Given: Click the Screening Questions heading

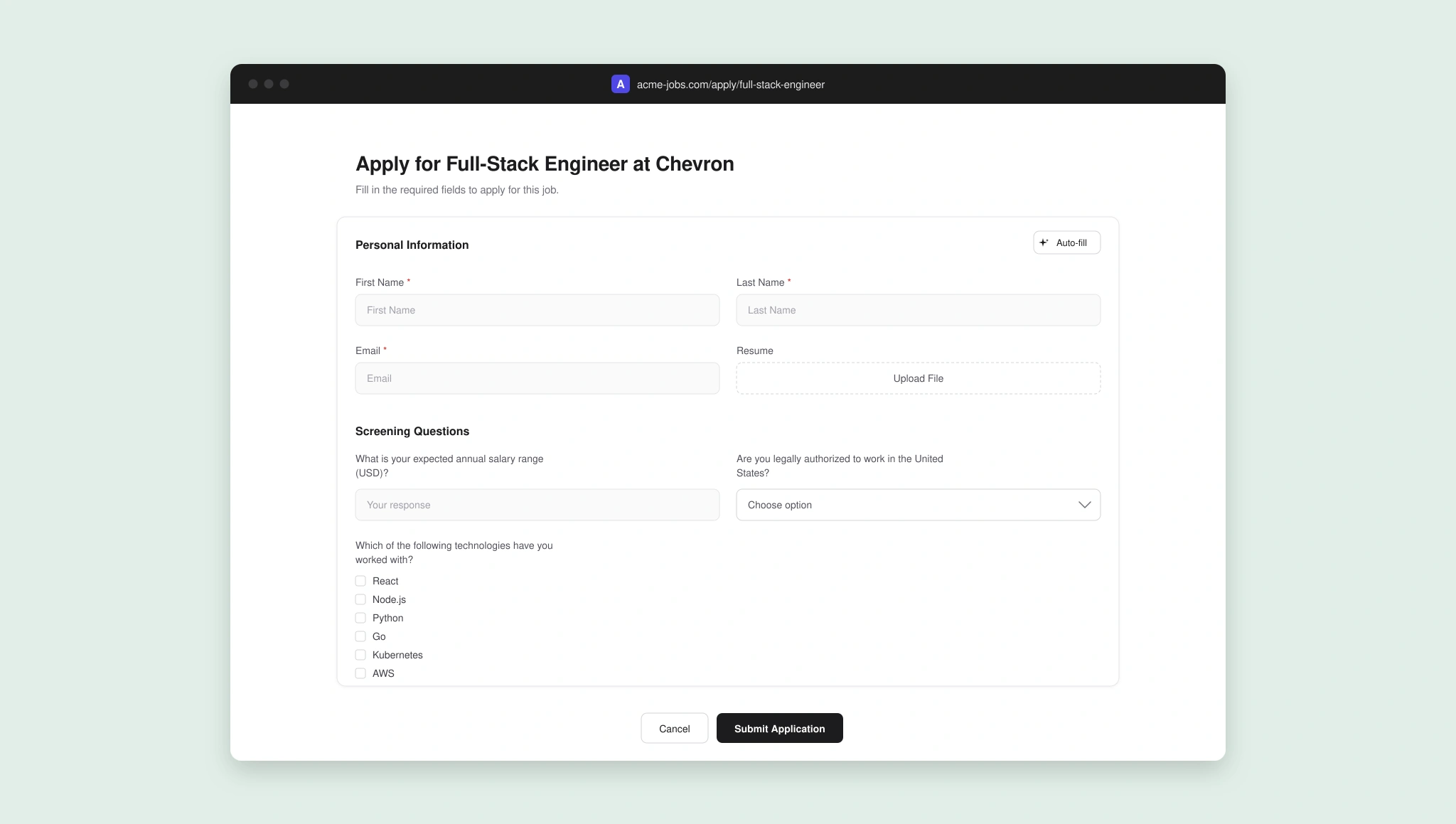Looking at the screenshot, I should (412, 431).
